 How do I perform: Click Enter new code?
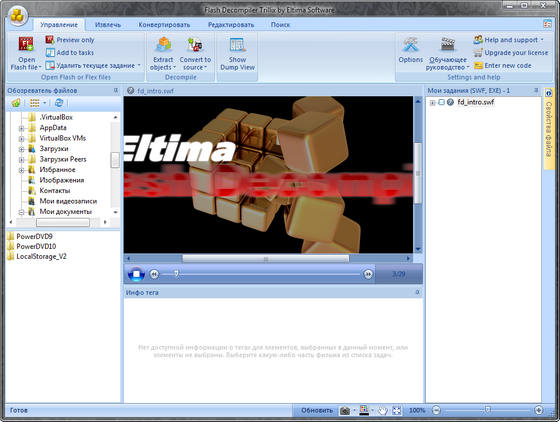502,66
